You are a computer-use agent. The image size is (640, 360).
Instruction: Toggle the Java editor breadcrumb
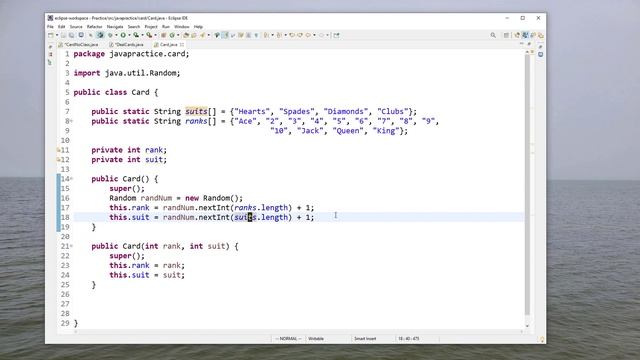217,35
